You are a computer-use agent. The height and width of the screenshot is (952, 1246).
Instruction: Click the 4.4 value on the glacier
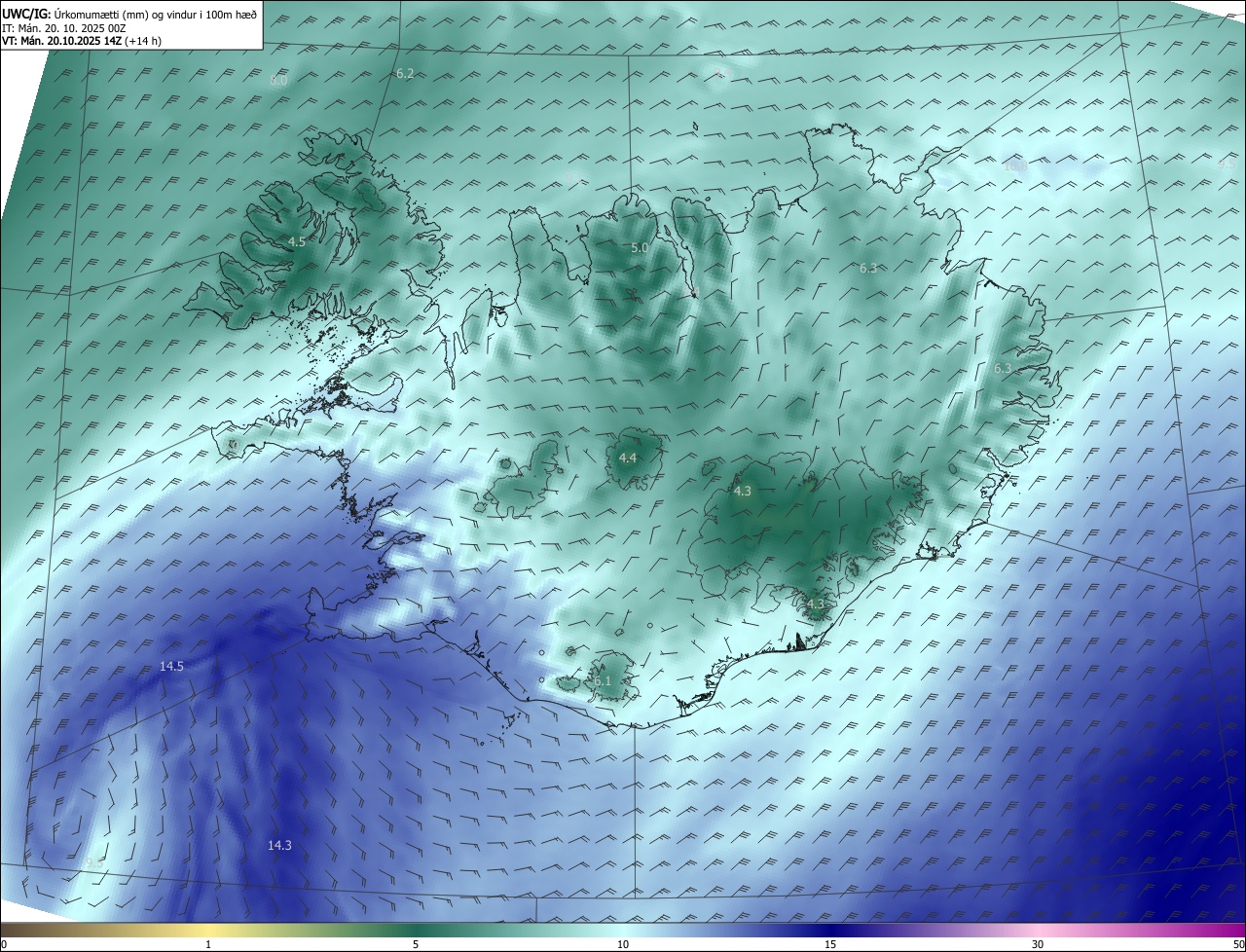click(x=628, y=458)
